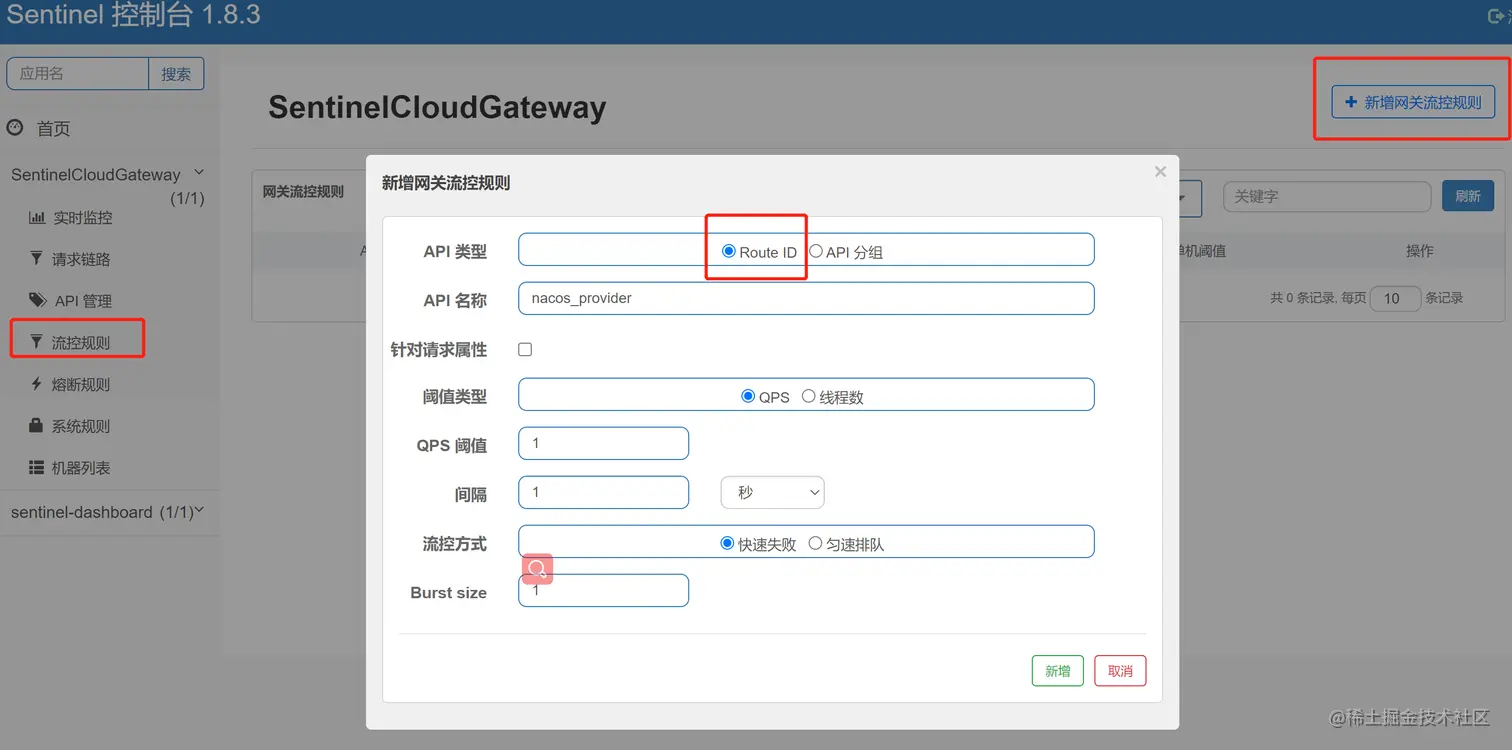1512x750 pixels.
Task: Close the dialog with the X icon
Action: click(x=1160, y=172)
